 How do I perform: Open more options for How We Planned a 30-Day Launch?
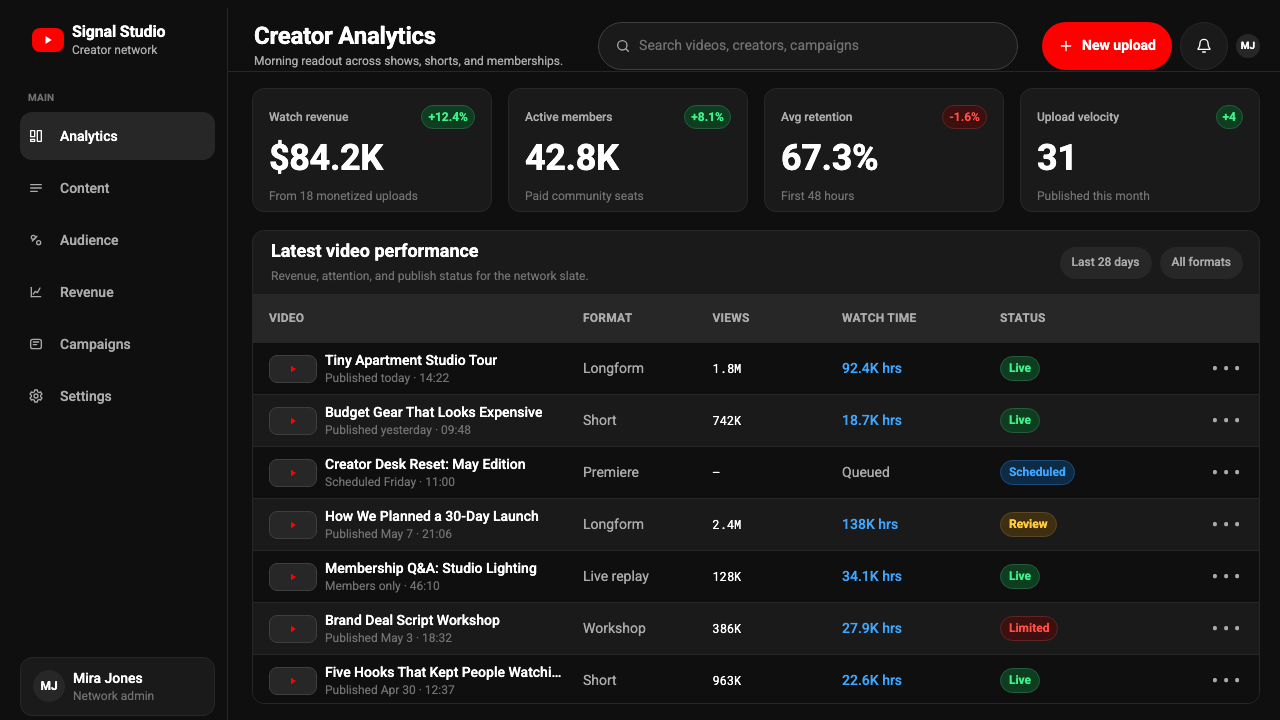coord(1226,524)
